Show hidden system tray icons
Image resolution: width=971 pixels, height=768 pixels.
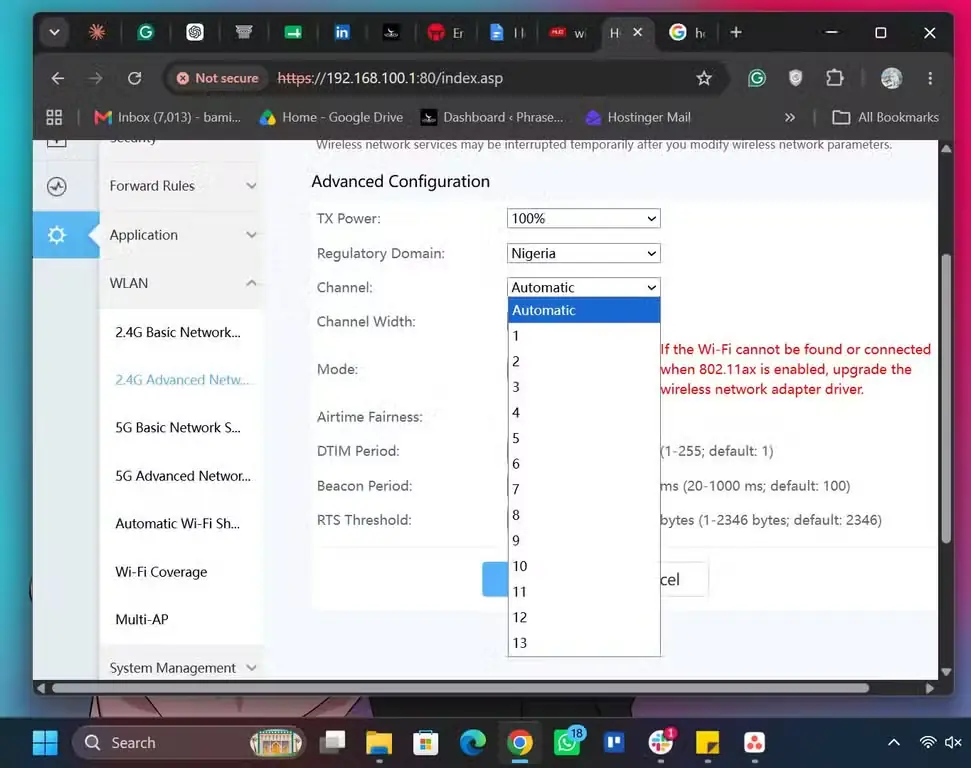894,742
